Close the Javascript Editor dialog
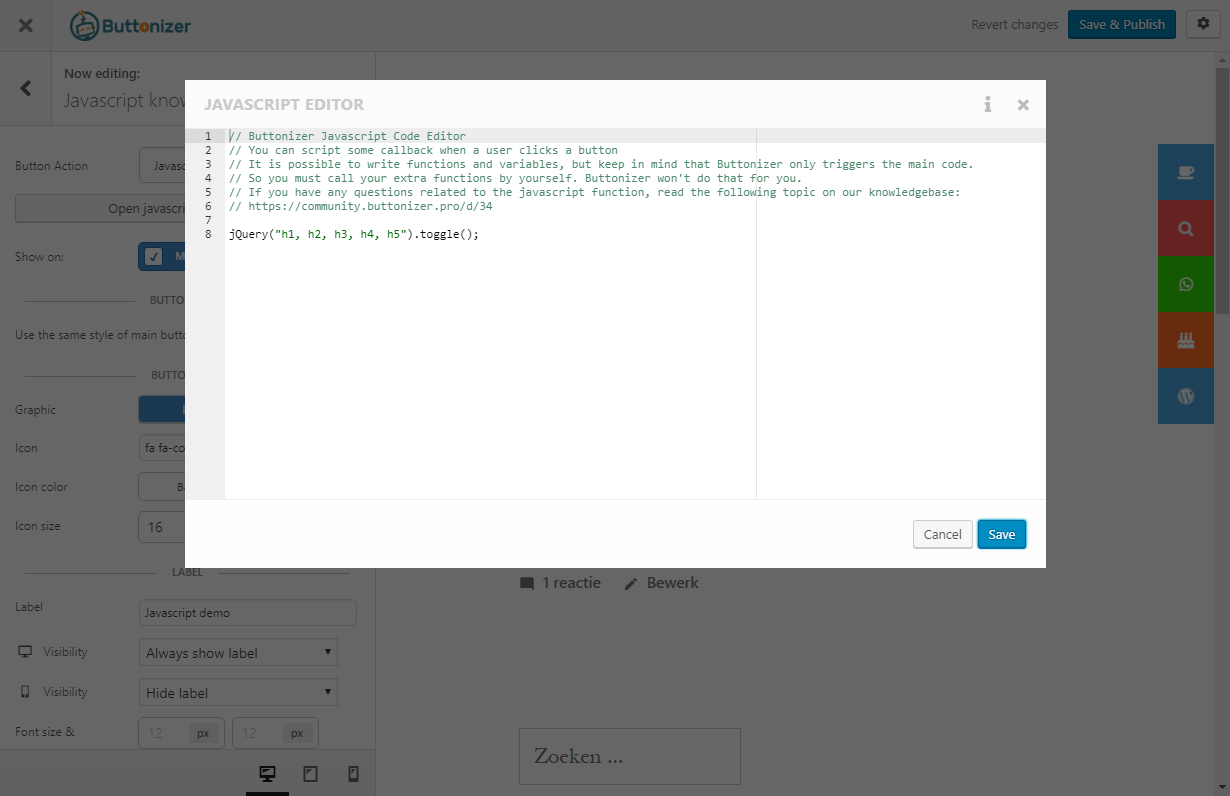Screen dimensions: 1230x796 [x=1023, y=104]
